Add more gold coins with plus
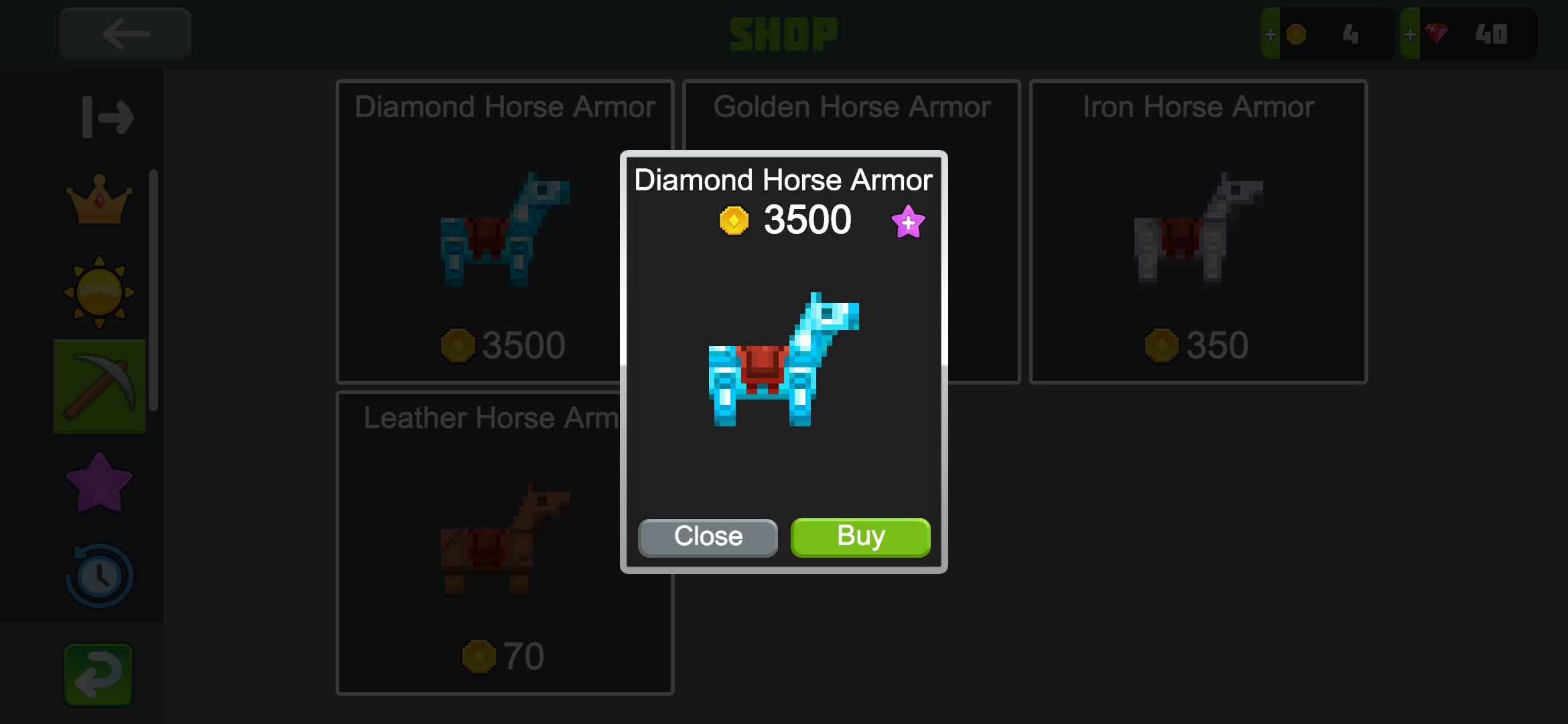Screen dimensions: 1568x724 pyautogui.click(x=1270, y=34)
